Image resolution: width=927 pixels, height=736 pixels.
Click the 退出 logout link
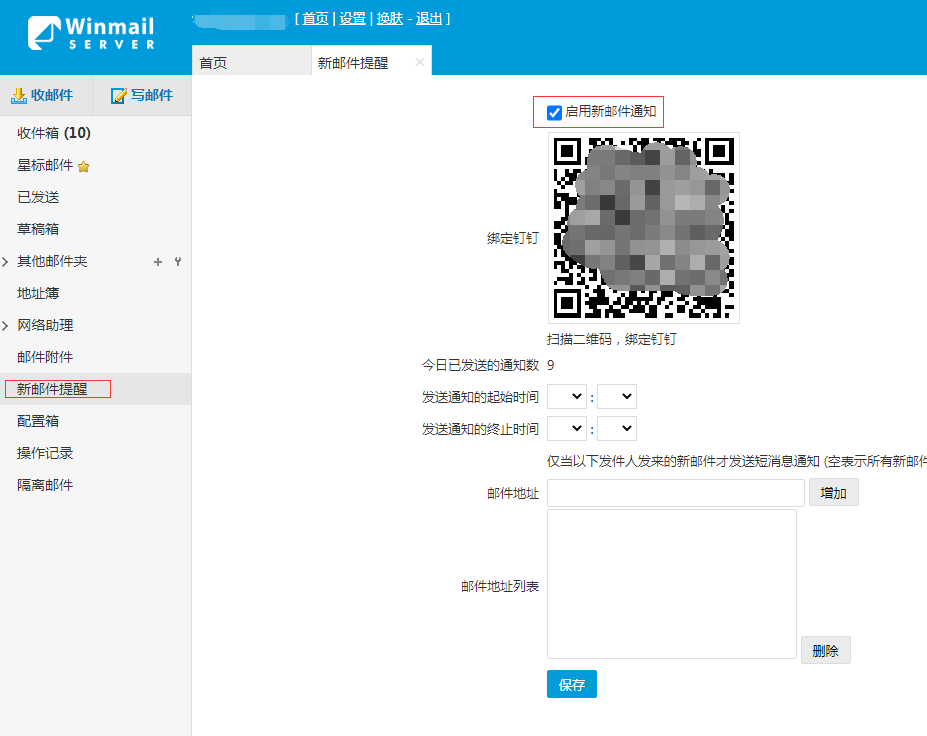[429, 19]
